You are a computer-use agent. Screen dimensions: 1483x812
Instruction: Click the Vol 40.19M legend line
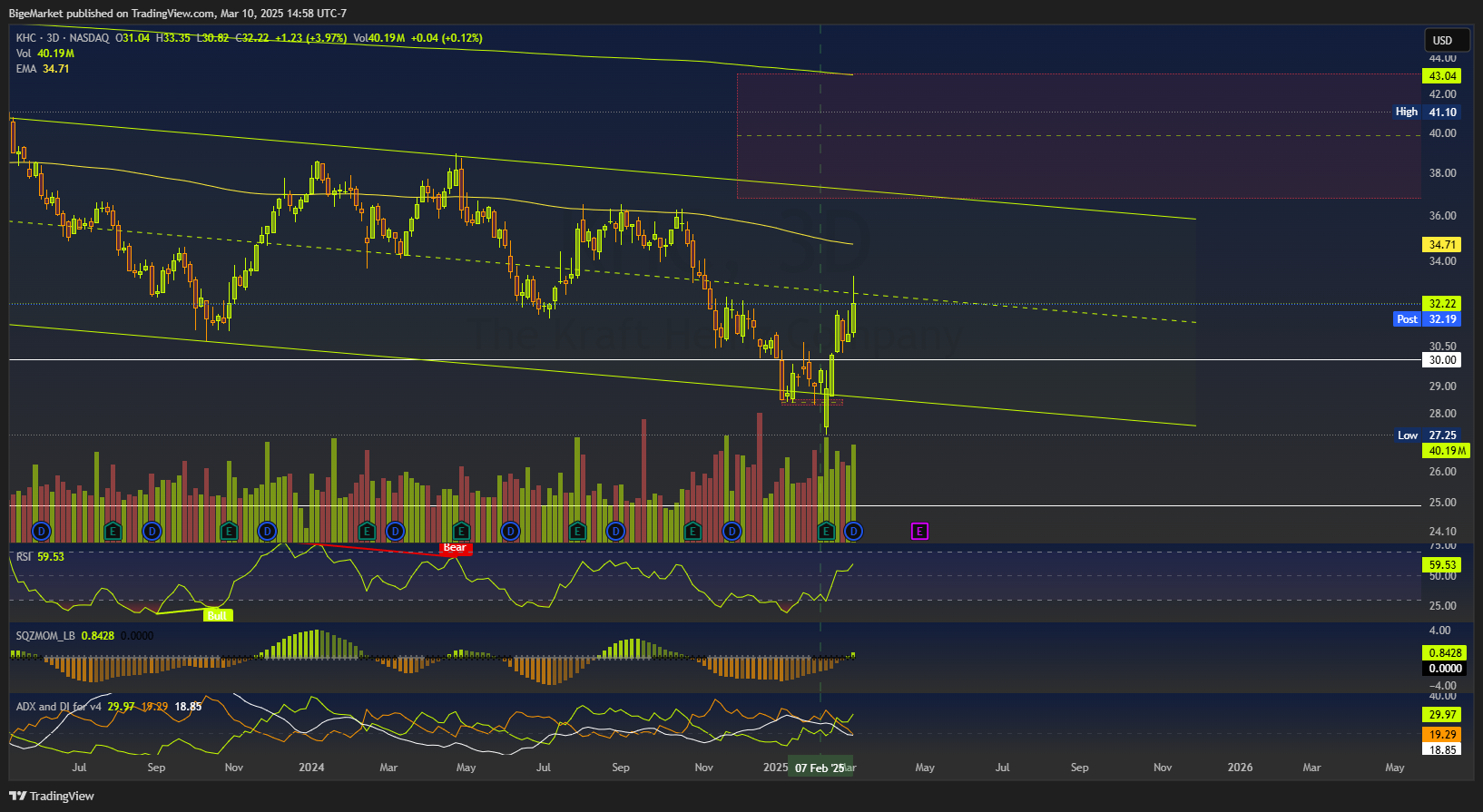pos(45,54)
